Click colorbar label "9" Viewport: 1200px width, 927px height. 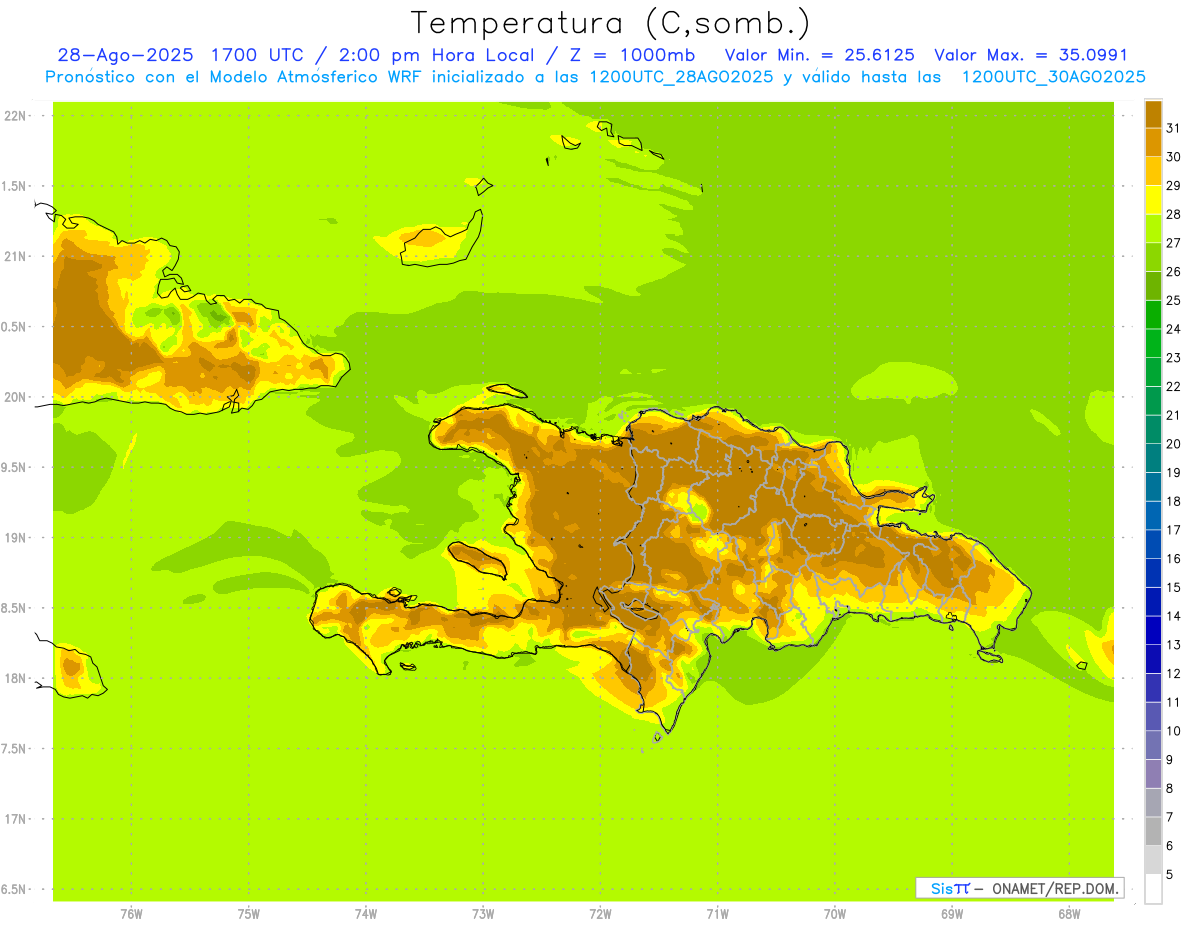1170,760
